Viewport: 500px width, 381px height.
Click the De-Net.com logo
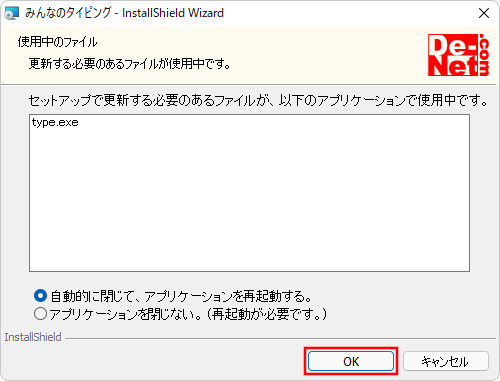click(x=459, y=55)
